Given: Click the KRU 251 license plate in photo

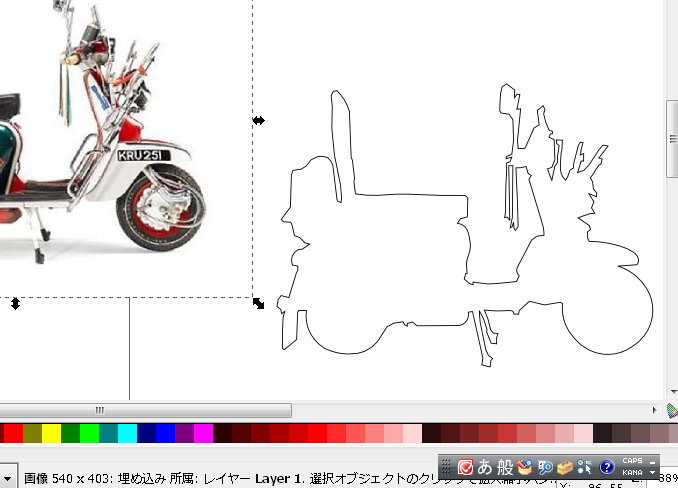Looking at the screenshot, I should coord(143,155).
